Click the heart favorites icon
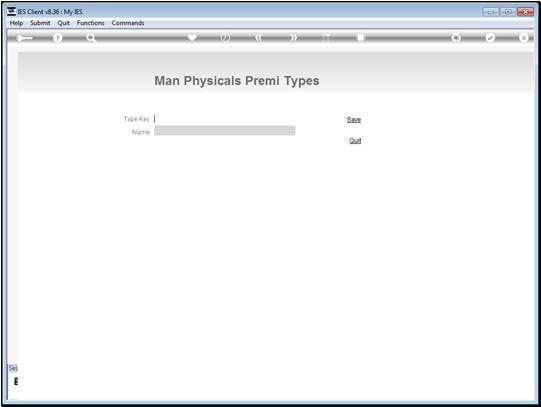 [x=192, y=37]
